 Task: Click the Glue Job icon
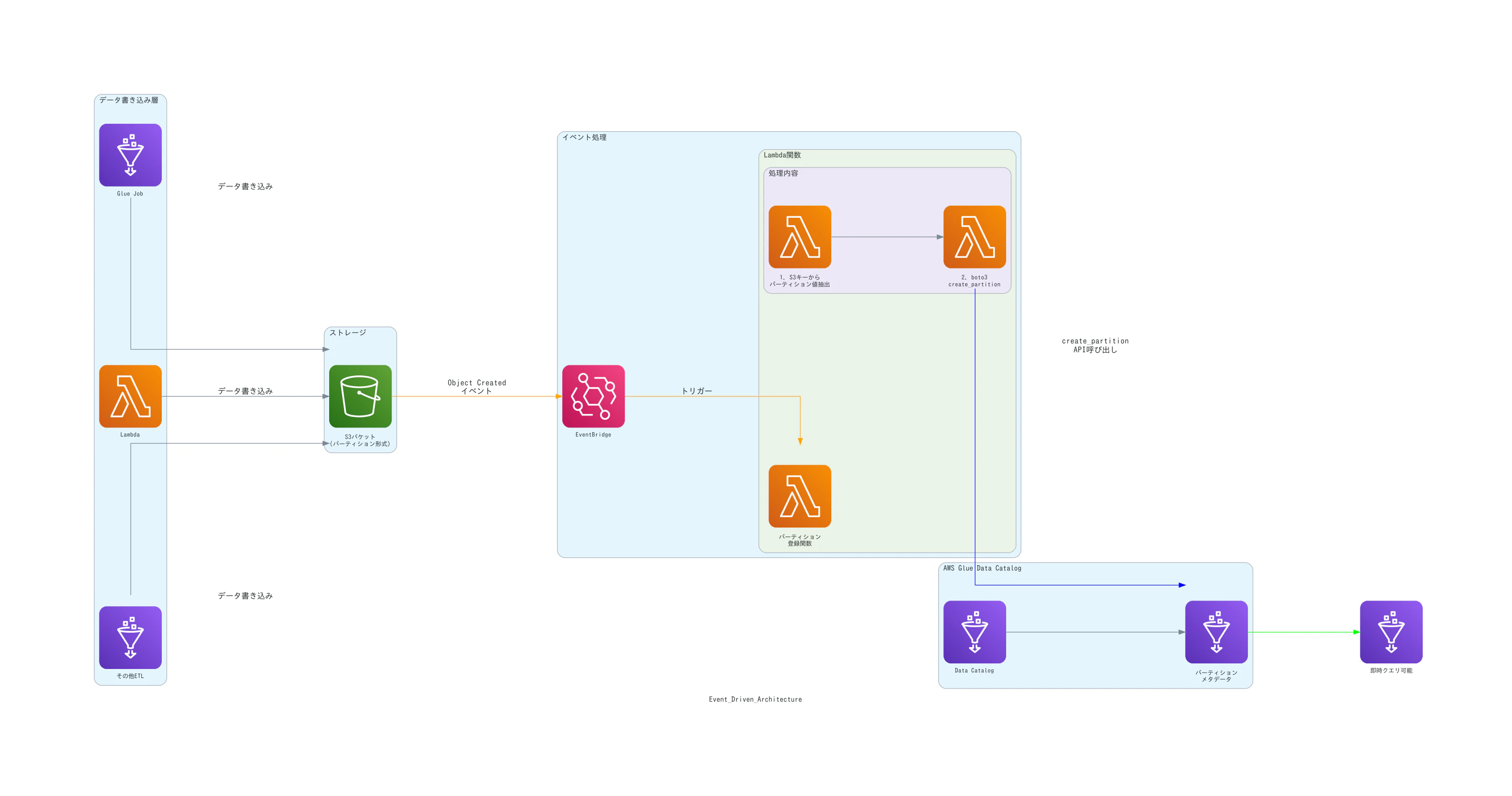130,155
